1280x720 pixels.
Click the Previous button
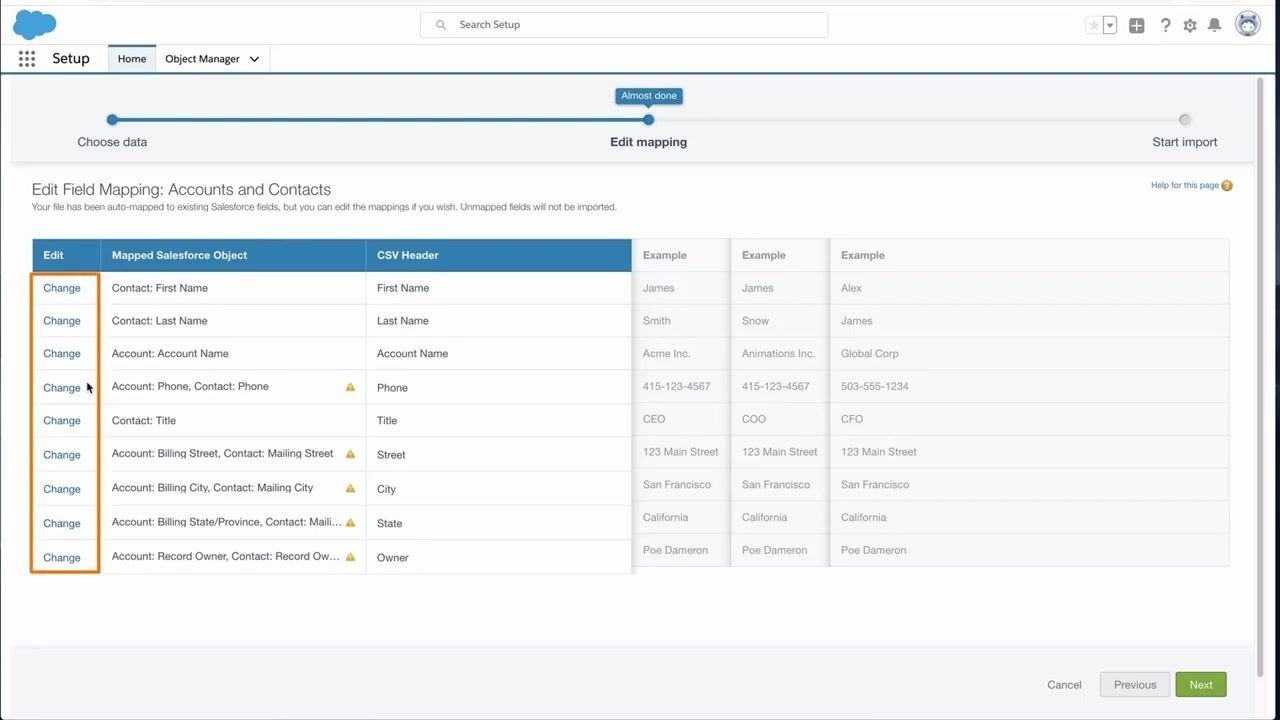coord(1135,685)
